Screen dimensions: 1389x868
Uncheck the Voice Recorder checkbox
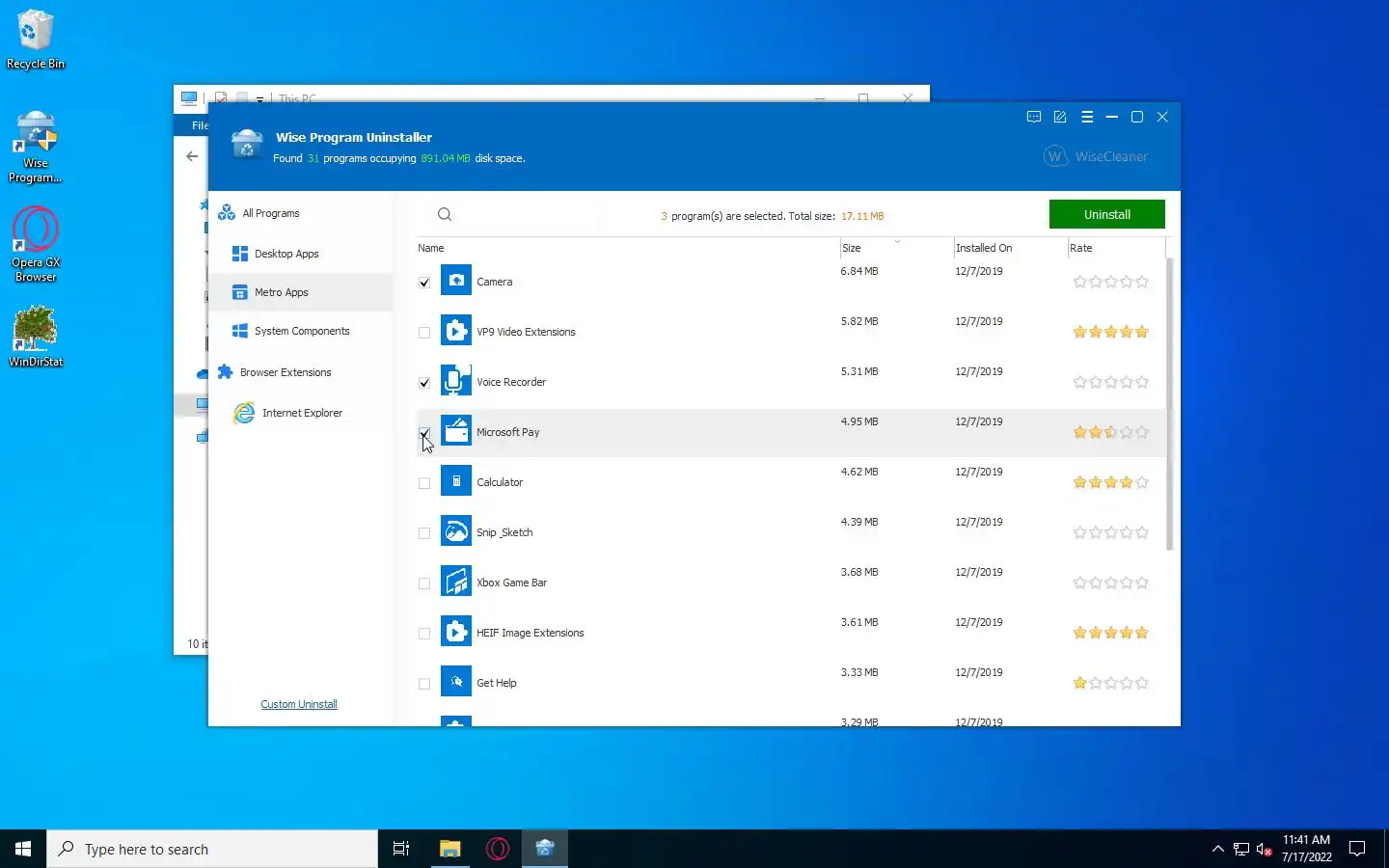(x=424, y=383)
